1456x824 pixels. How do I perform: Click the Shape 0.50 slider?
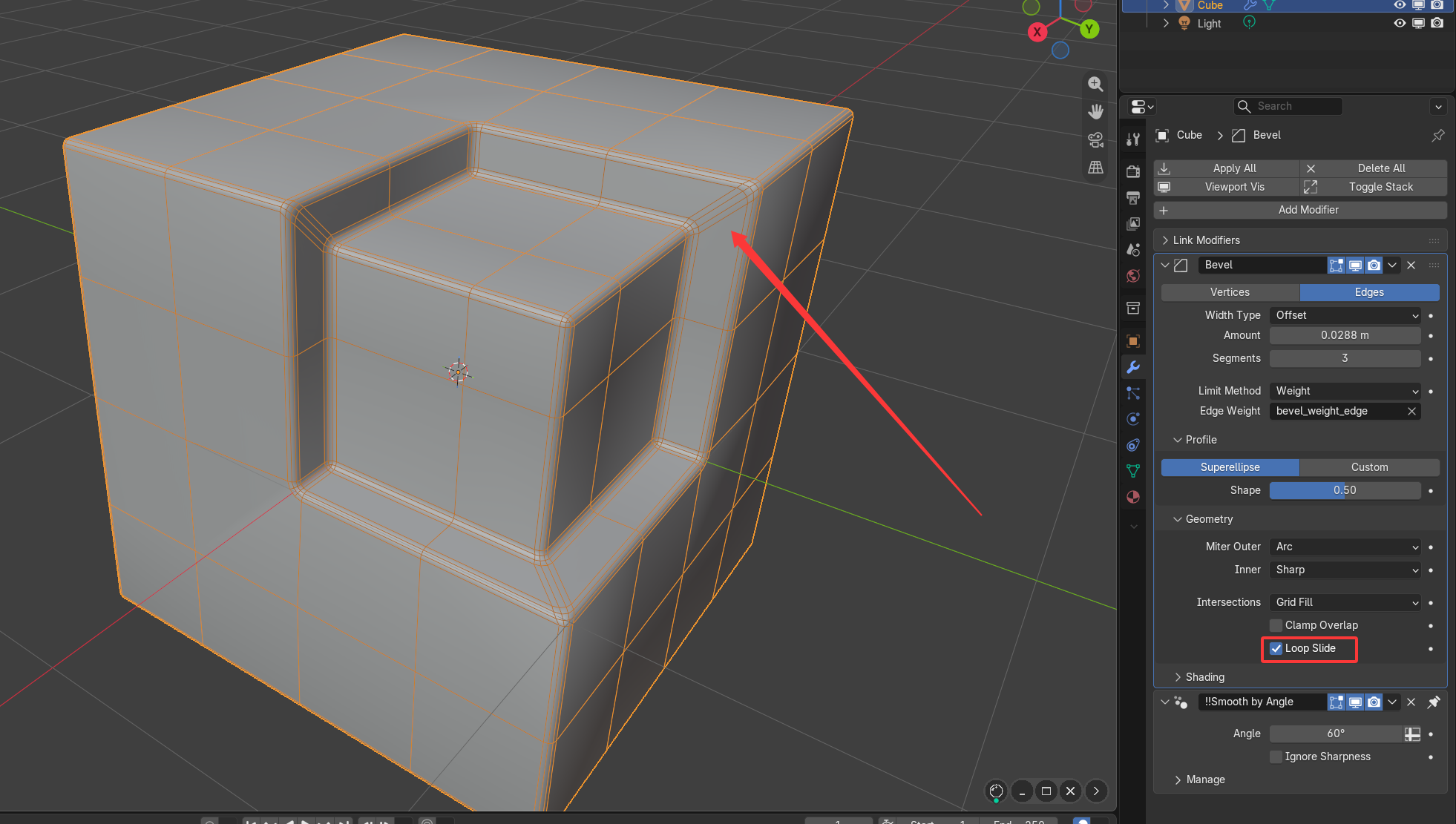pos(1345,490)
